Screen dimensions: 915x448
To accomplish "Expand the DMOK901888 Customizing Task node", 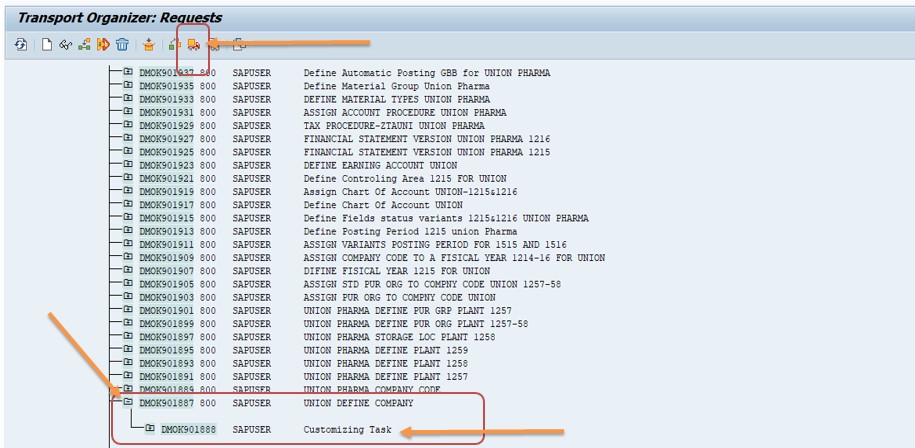I will click(x=149, y=428).
